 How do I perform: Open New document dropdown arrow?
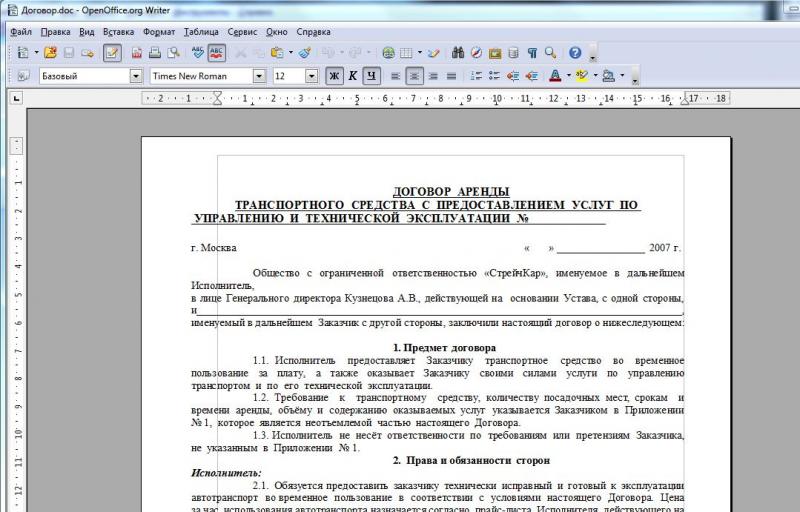coord(36,53)
